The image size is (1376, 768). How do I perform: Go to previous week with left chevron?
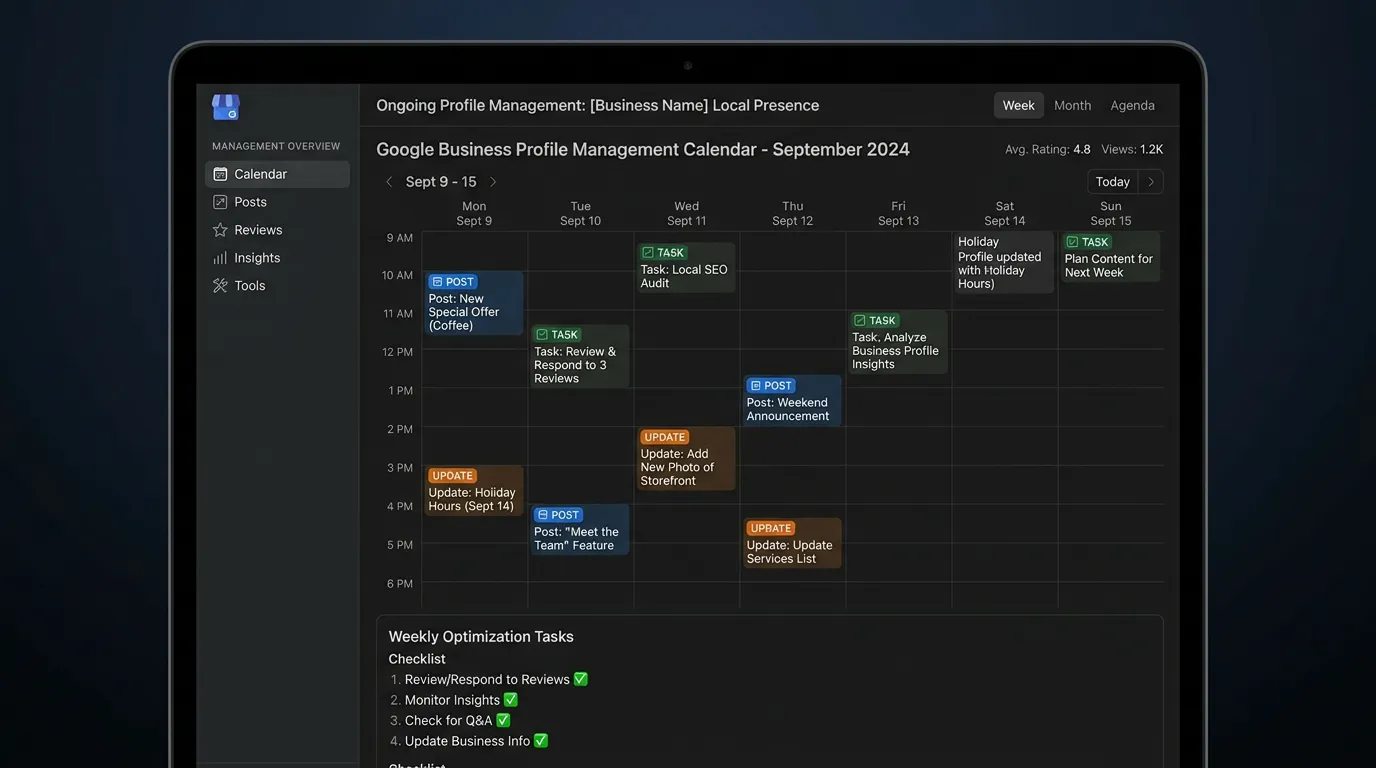point(389,182)
